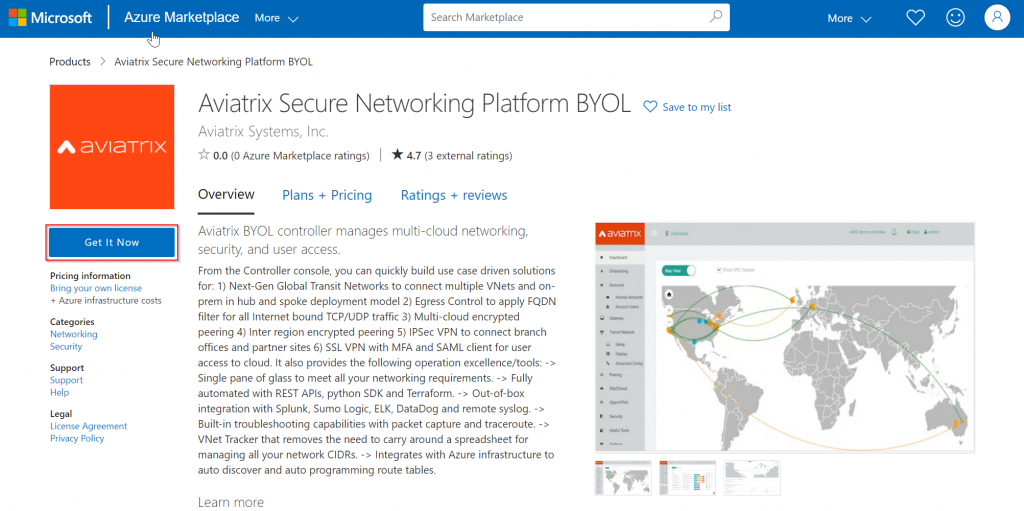The height and width of the screenshot is (511, 1024).
Task: Click the Save to my list heart icon
Action: point(650,107)
